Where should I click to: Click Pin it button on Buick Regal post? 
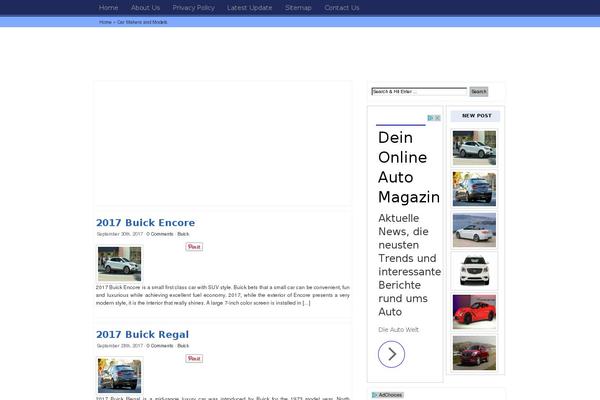point(194,359)
